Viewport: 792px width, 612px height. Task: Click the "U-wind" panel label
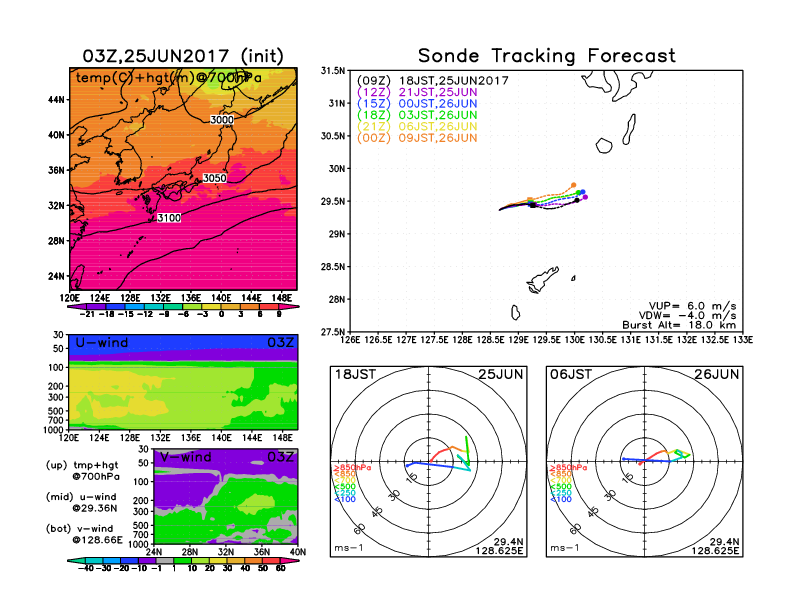tap(102, 343)
